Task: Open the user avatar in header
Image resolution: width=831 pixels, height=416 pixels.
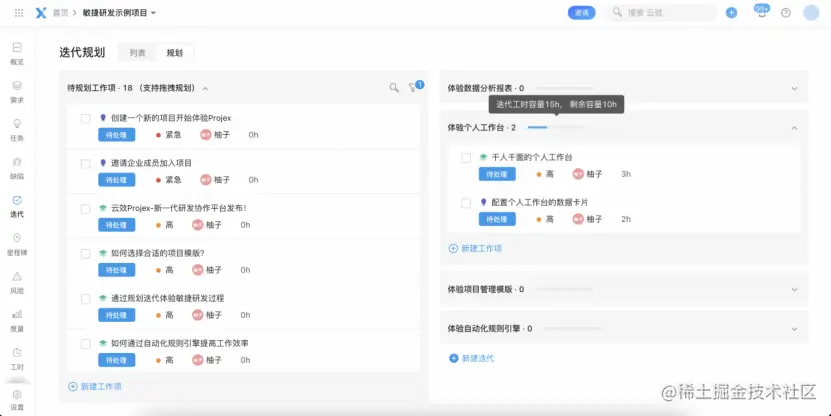Action: tap(811, 13)
